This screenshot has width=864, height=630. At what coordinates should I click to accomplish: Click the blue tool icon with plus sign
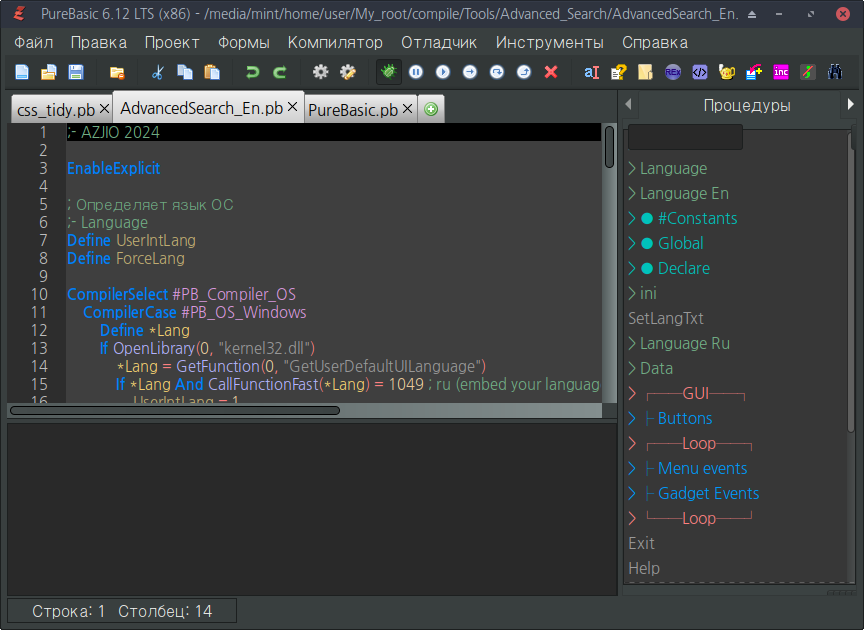click(754, 72)
